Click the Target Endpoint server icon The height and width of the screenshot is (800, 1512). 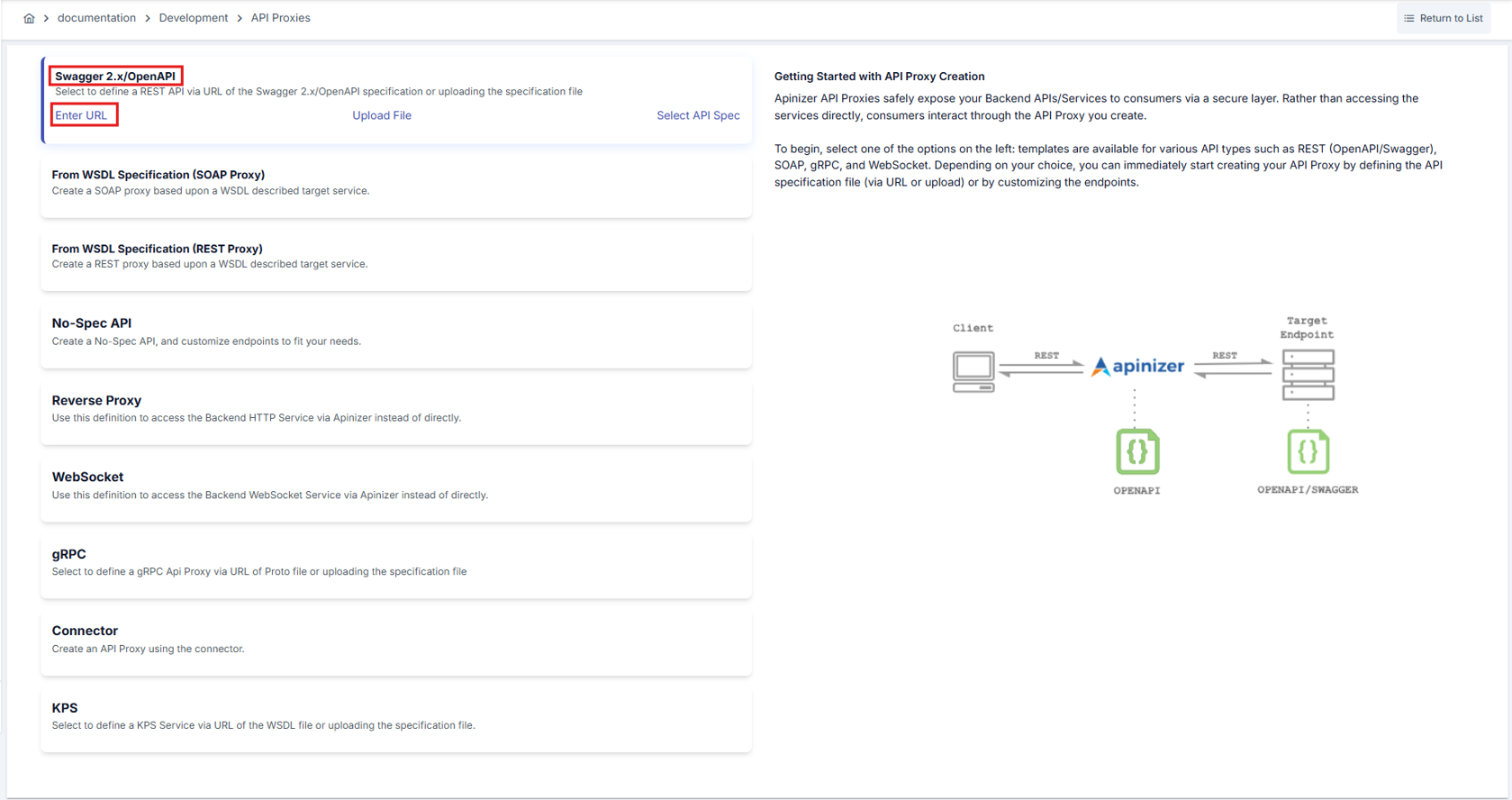tap(1308, 375)
